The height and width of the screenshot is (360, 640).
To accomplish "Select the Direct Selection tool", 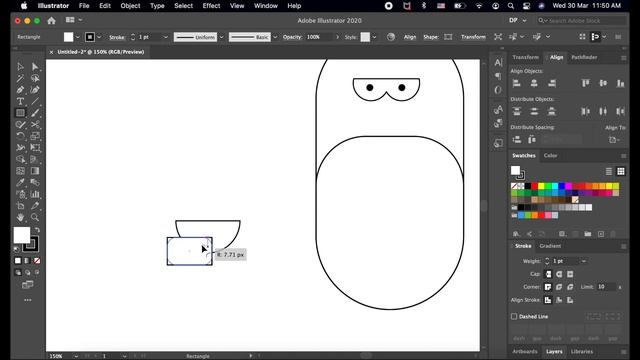I will coord(35,67).
